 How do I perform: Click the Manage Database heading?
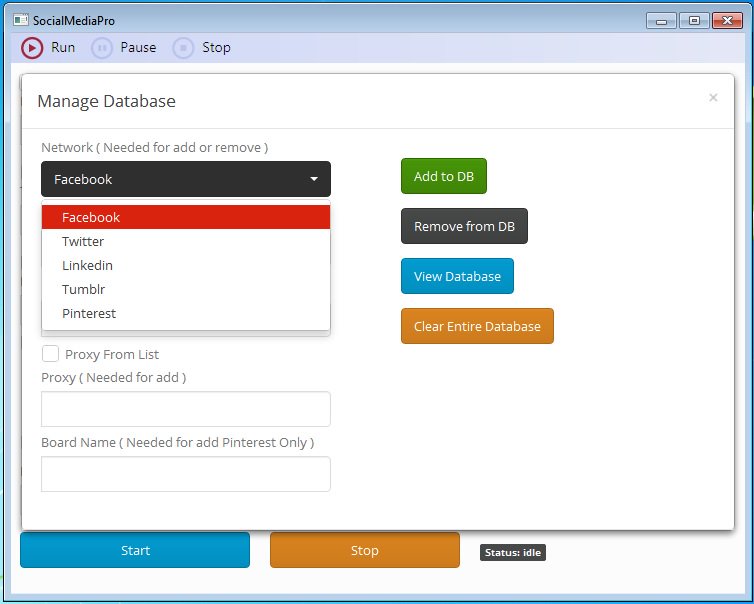(x=106, y=101)
